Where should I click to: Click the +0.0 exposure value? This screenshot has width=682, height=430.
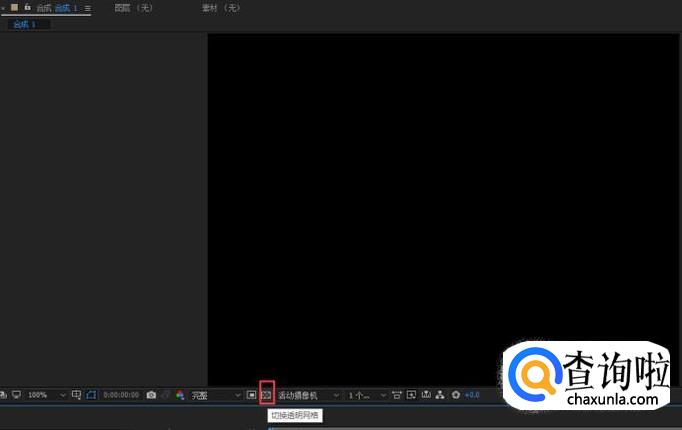472,395
